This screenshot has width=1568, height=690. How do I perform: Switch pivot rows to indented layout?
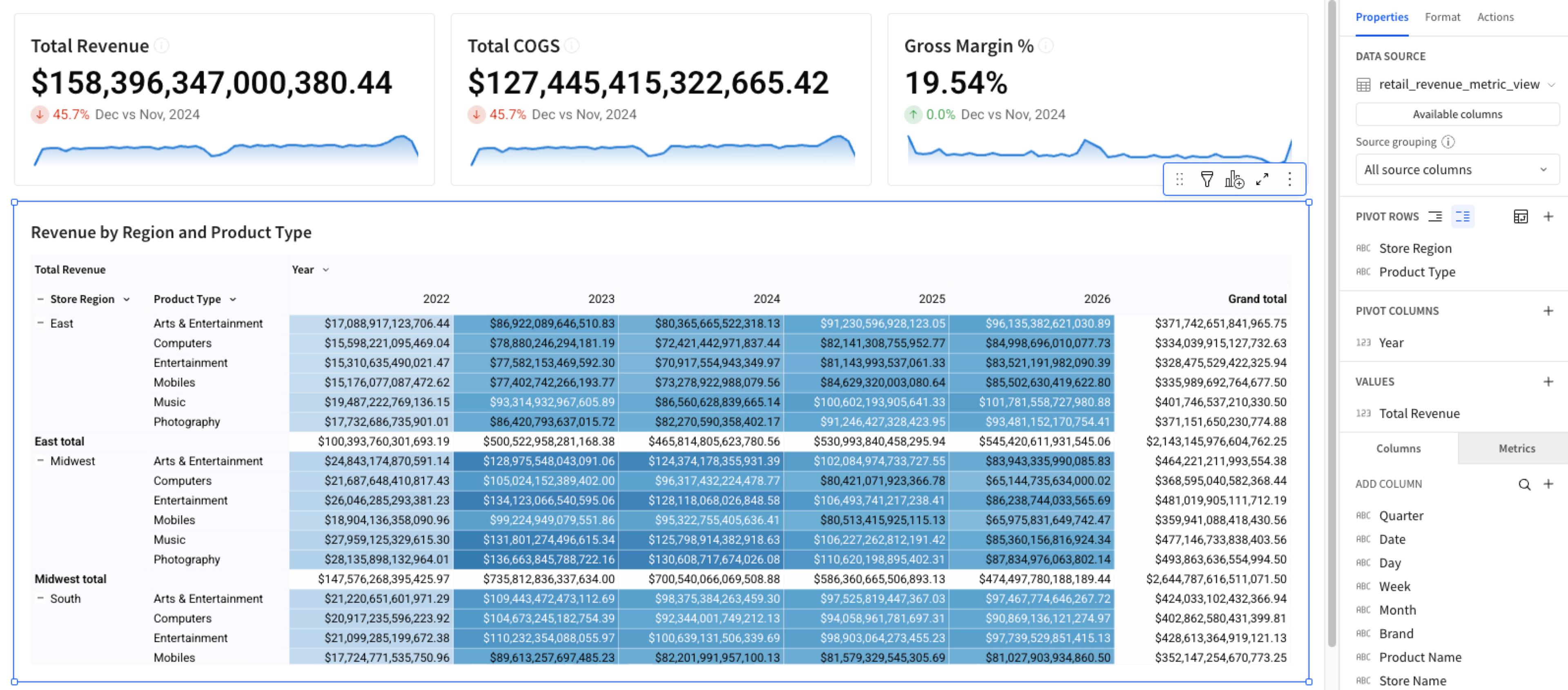coord(1435,217)
